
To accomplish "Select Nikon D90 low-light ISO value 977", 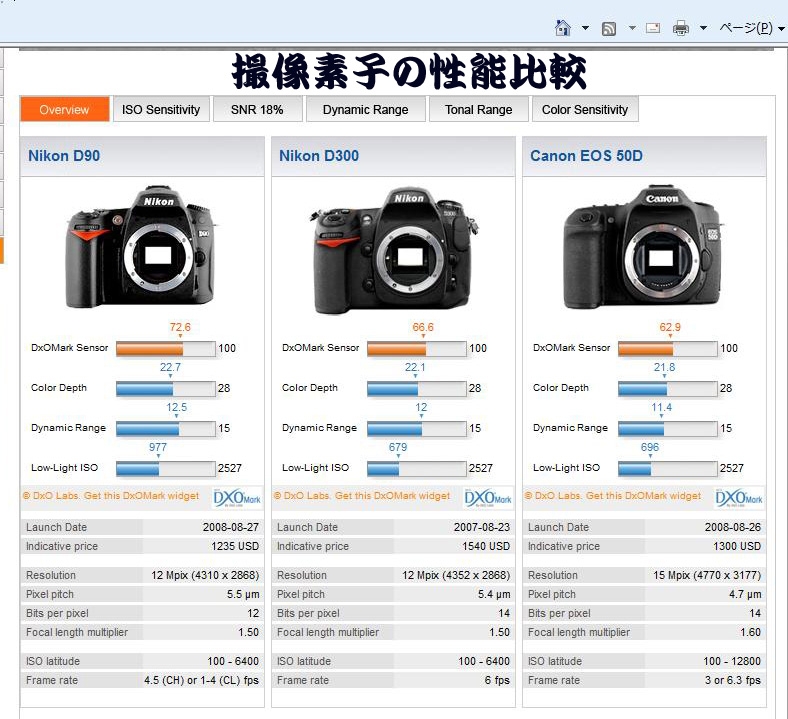I will tap(158, 447).
